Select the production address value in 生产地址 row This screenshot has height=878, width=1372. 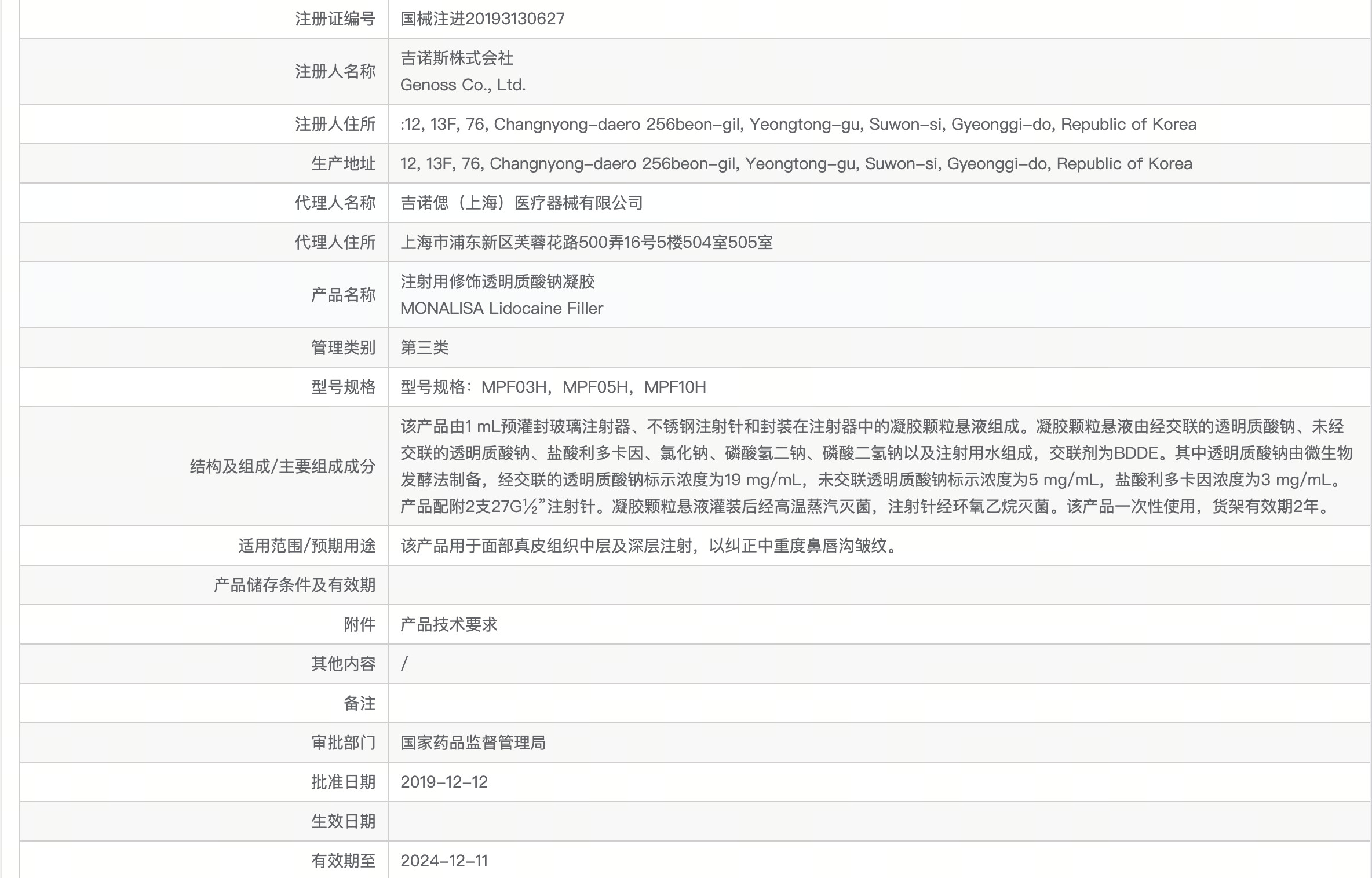coord(796,163)
